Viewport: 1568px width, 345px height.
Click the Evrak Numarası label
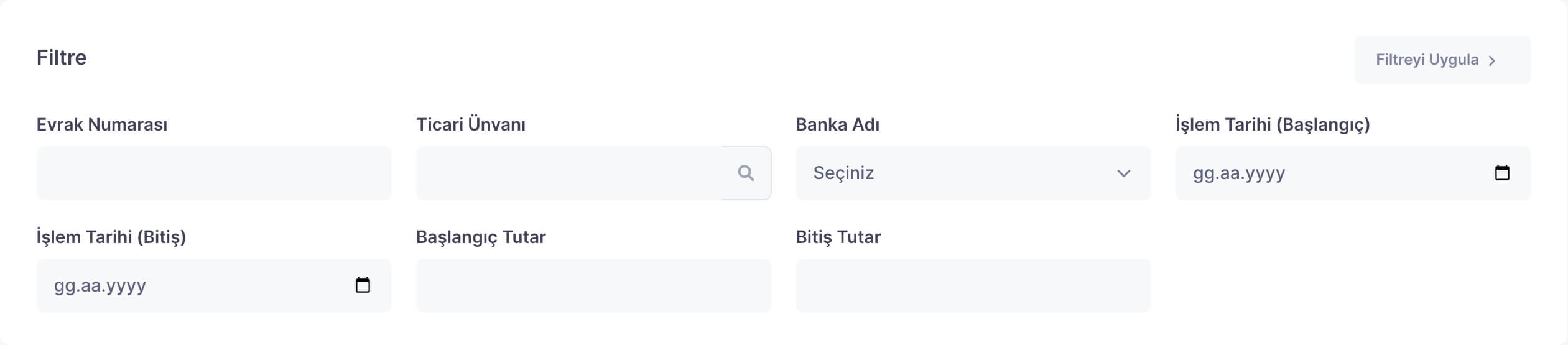coord(101,124)
